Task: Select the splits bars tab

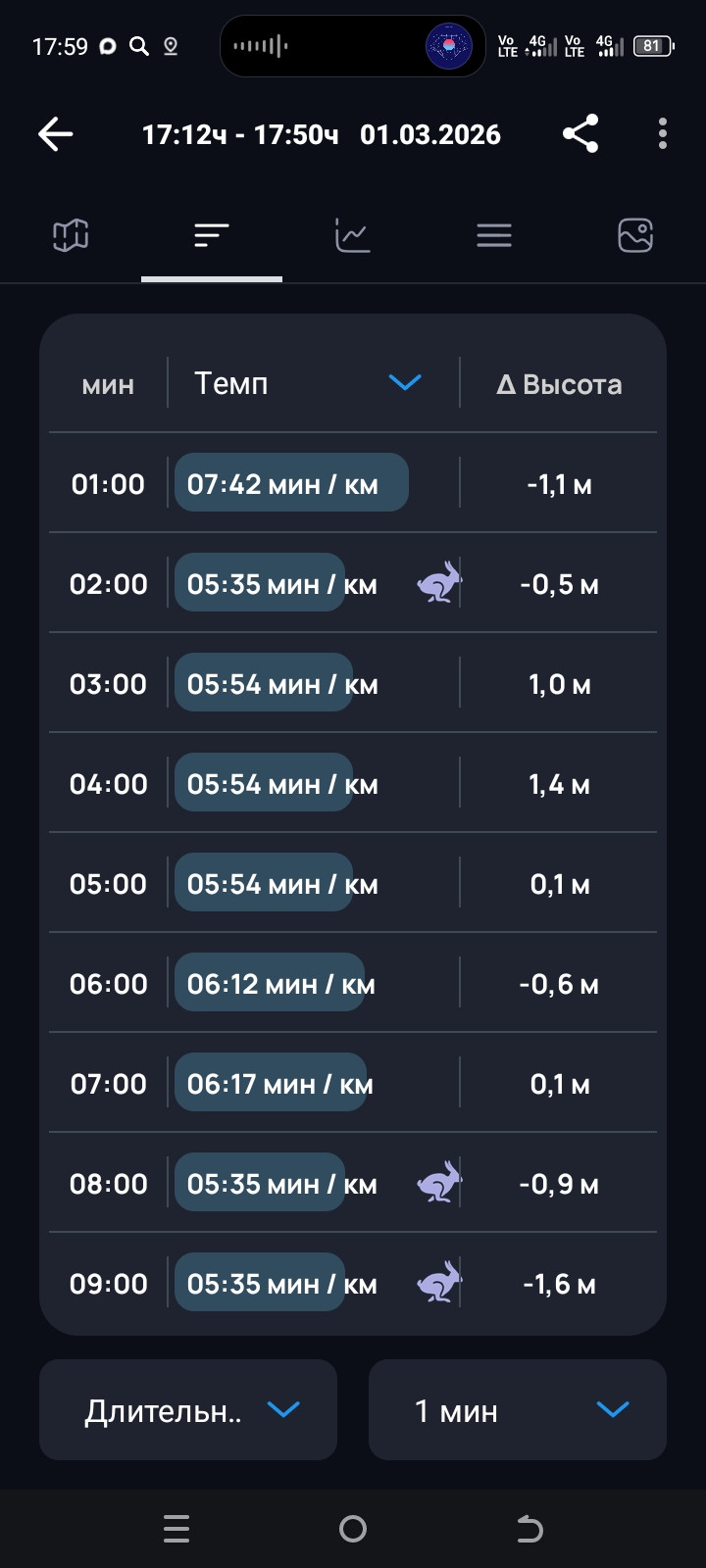Action: coord(212,235)
